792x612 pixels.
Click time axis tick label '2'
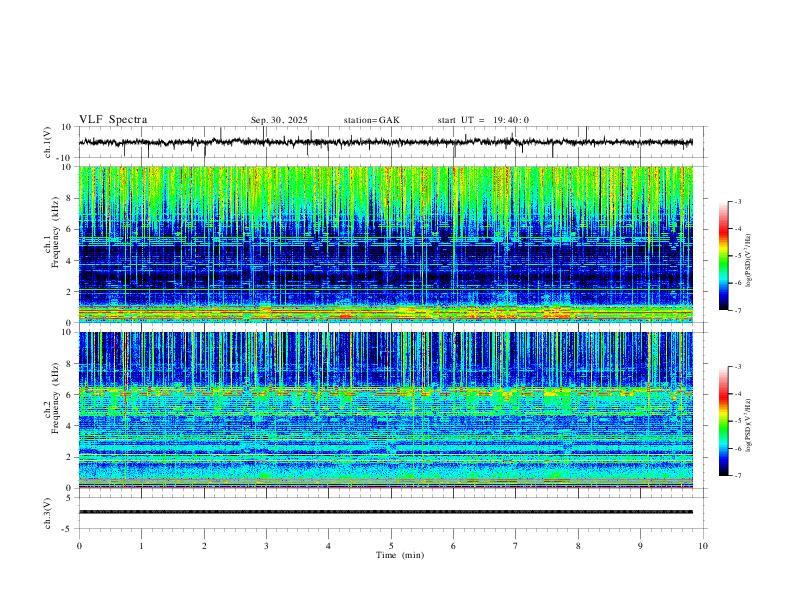[x=204, y=546]
